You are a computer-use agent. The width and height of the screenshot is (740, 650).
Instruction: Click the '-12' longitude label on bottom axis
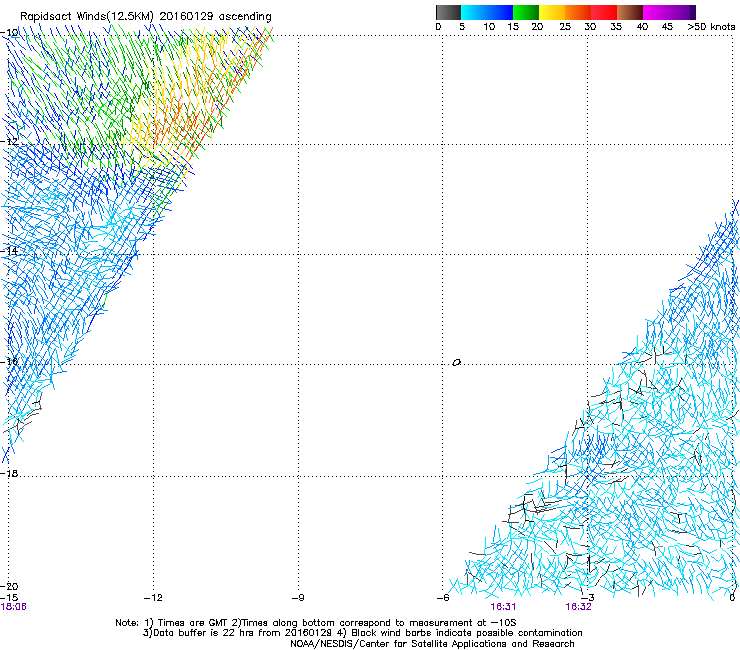coord(153,598)
